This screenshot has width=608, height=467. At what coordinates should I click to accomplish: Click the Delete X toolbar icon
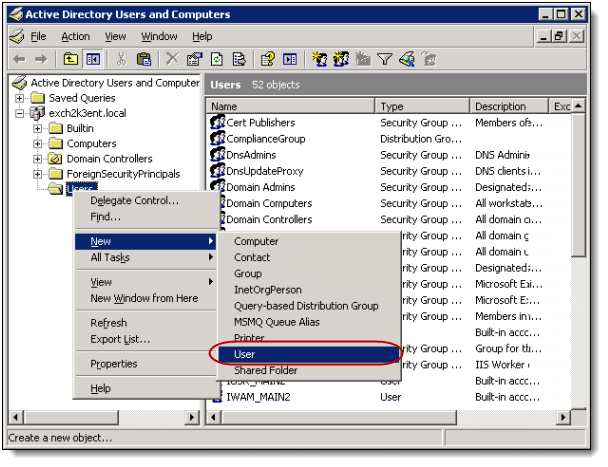tap(171, 59)
